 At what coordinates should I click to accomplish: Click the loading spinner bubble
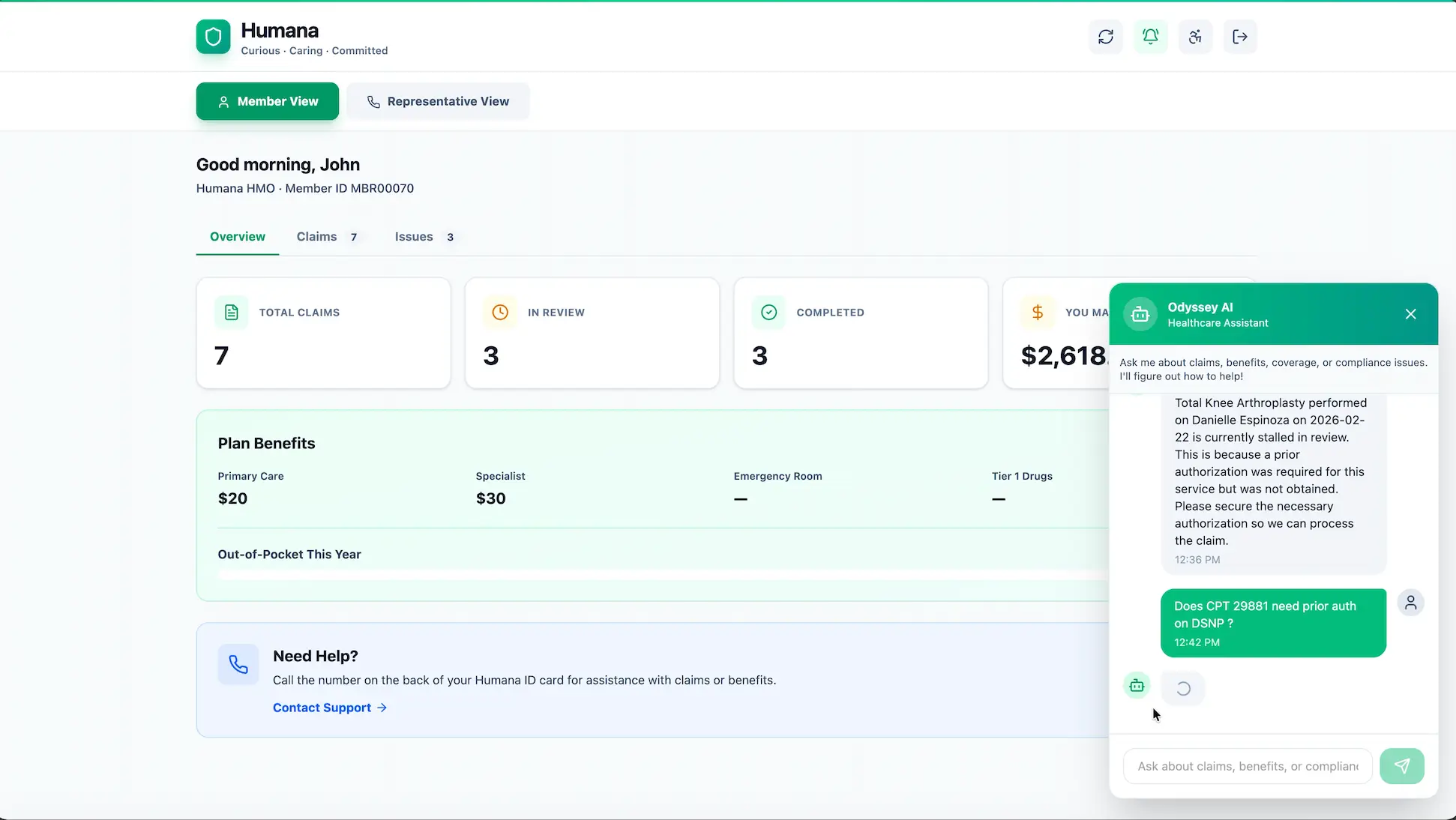[x=1183, y=689]
